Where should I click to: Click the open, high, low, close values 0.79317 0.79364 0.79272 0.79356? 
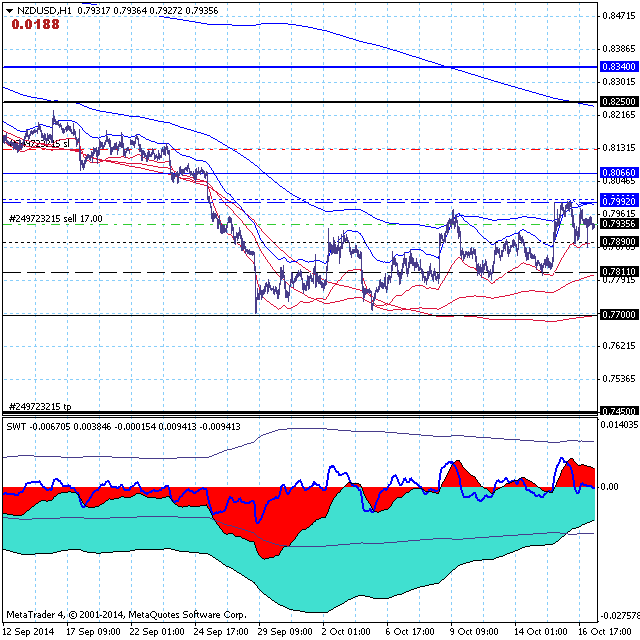point(148,11)
